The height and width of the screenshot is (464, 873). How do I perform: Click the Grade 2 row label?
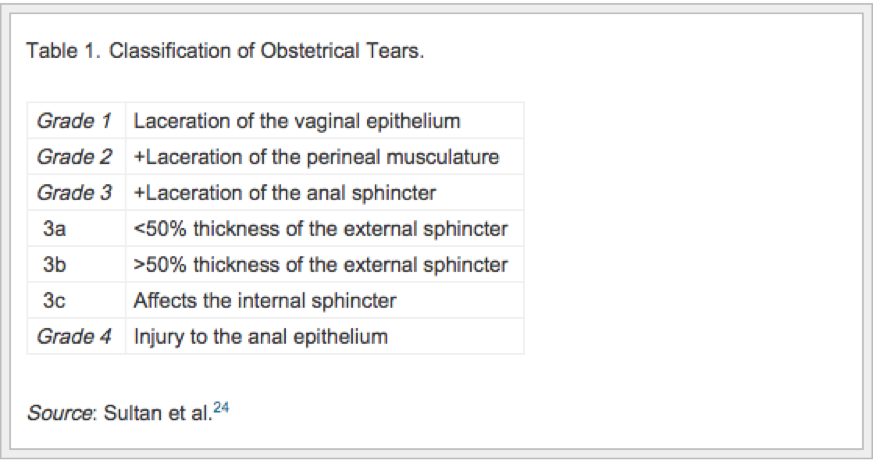coord(73,157)
